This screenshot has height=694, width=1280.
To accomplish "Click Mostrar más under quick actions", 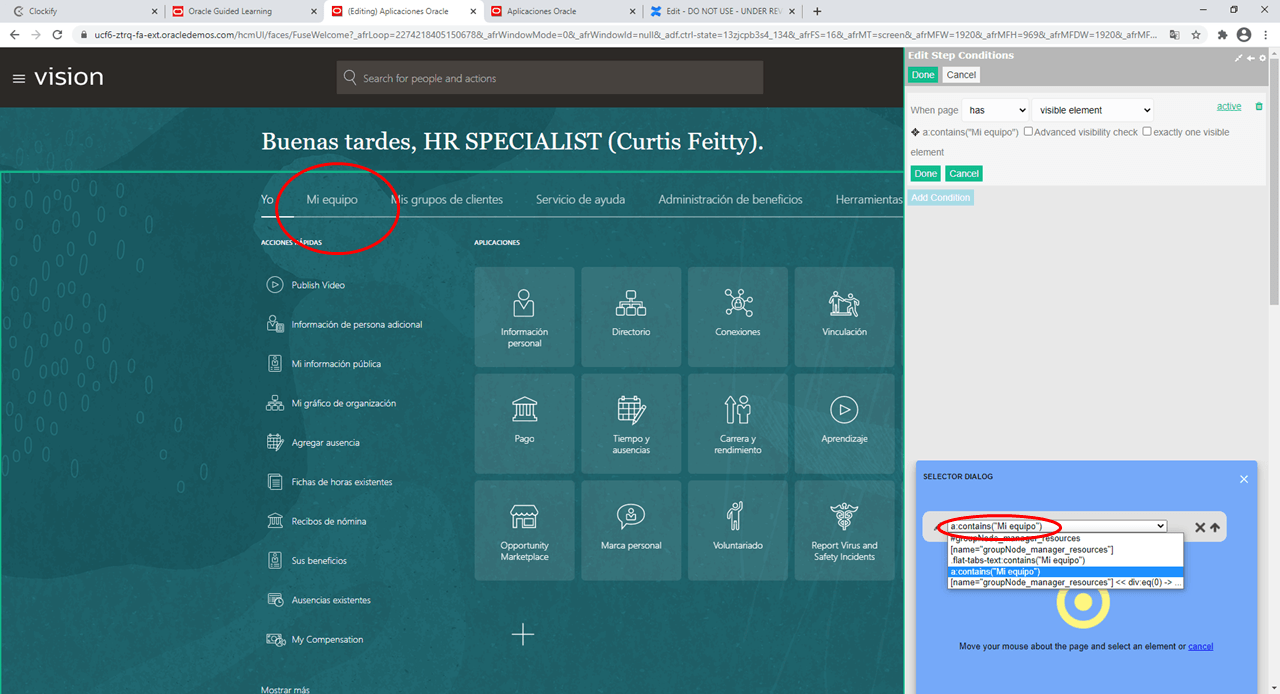I will (x=285, y=690).
